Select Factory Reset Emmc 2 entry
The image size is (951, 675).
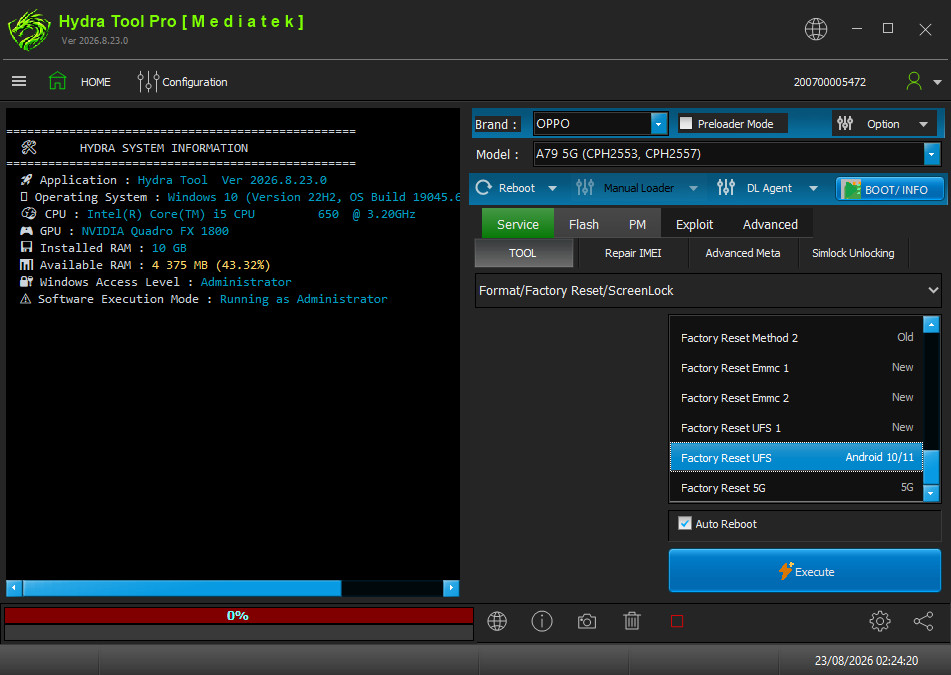[x=796, y=398]
